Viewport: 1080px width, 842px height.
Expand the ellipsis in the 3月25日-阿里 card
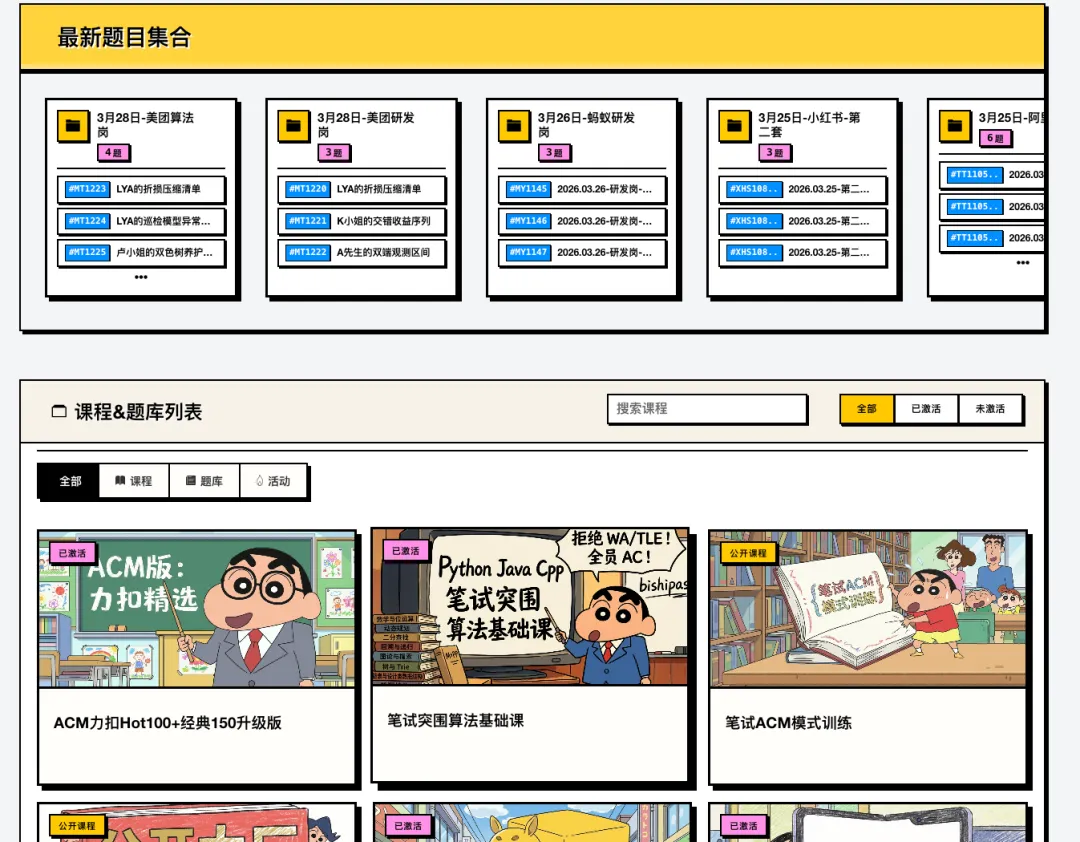tap(1023, 263)
